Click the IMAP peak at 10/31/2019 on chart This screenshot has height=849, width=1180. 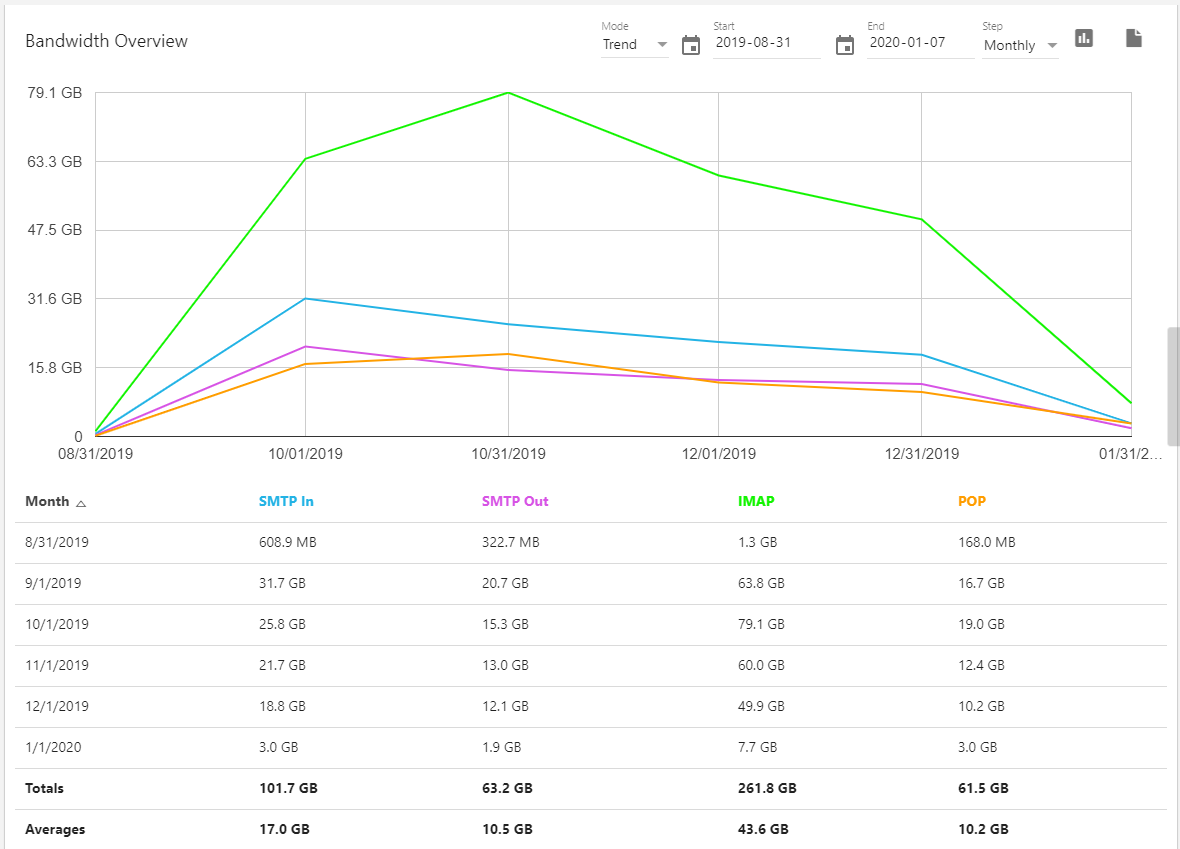tap(508, 93)
